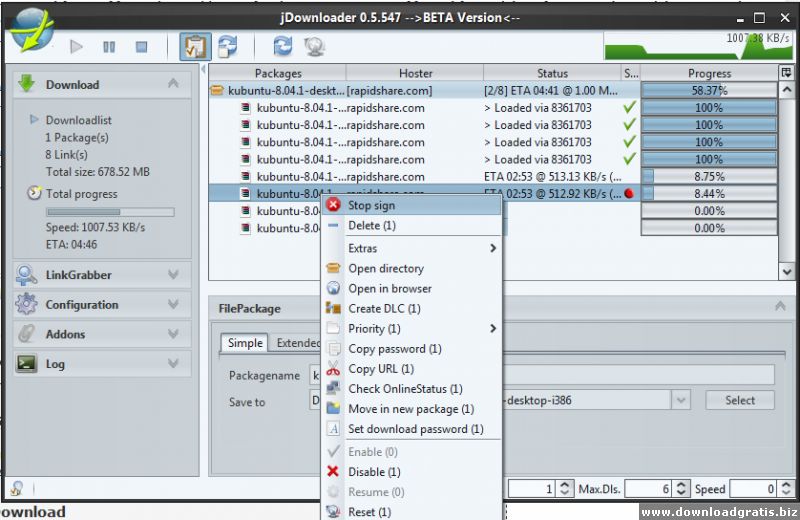Click the Configuration gear icon

[x=26, y=304]
